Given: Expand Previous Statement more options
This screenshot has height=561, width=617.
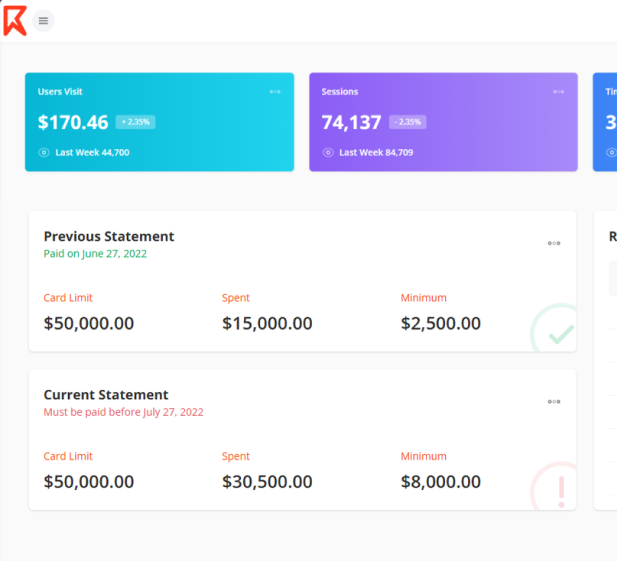Looking at the screenshot, I should 554,243.
